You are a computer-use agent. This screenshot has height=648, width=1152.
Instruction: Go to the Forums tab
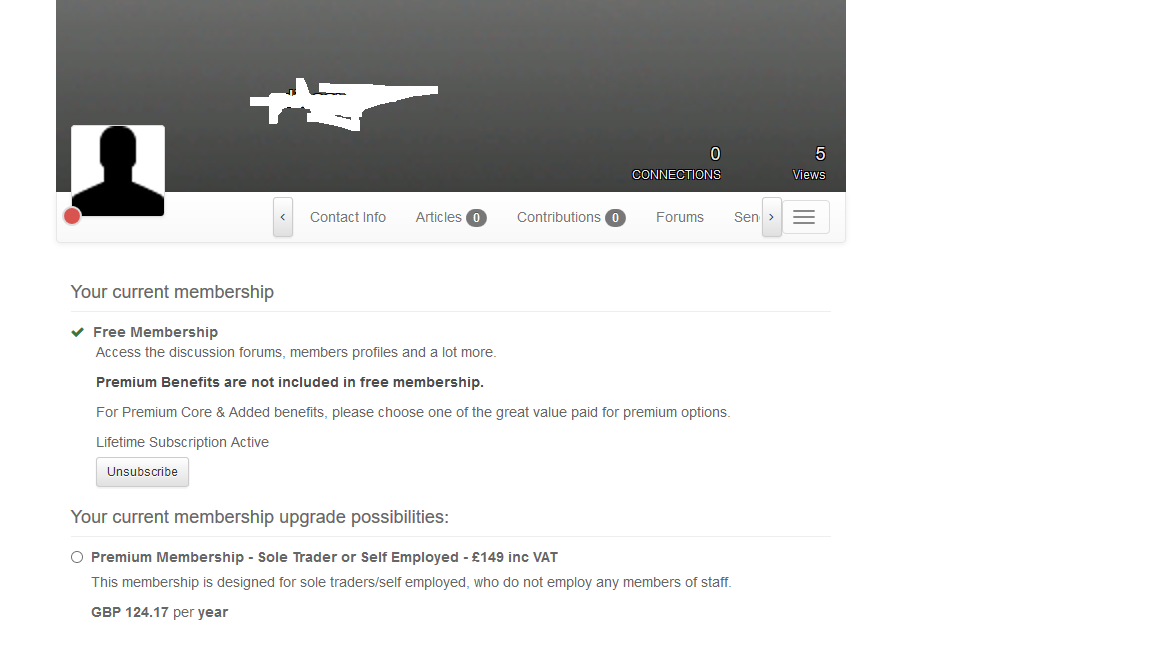click(x=680, y=217)
